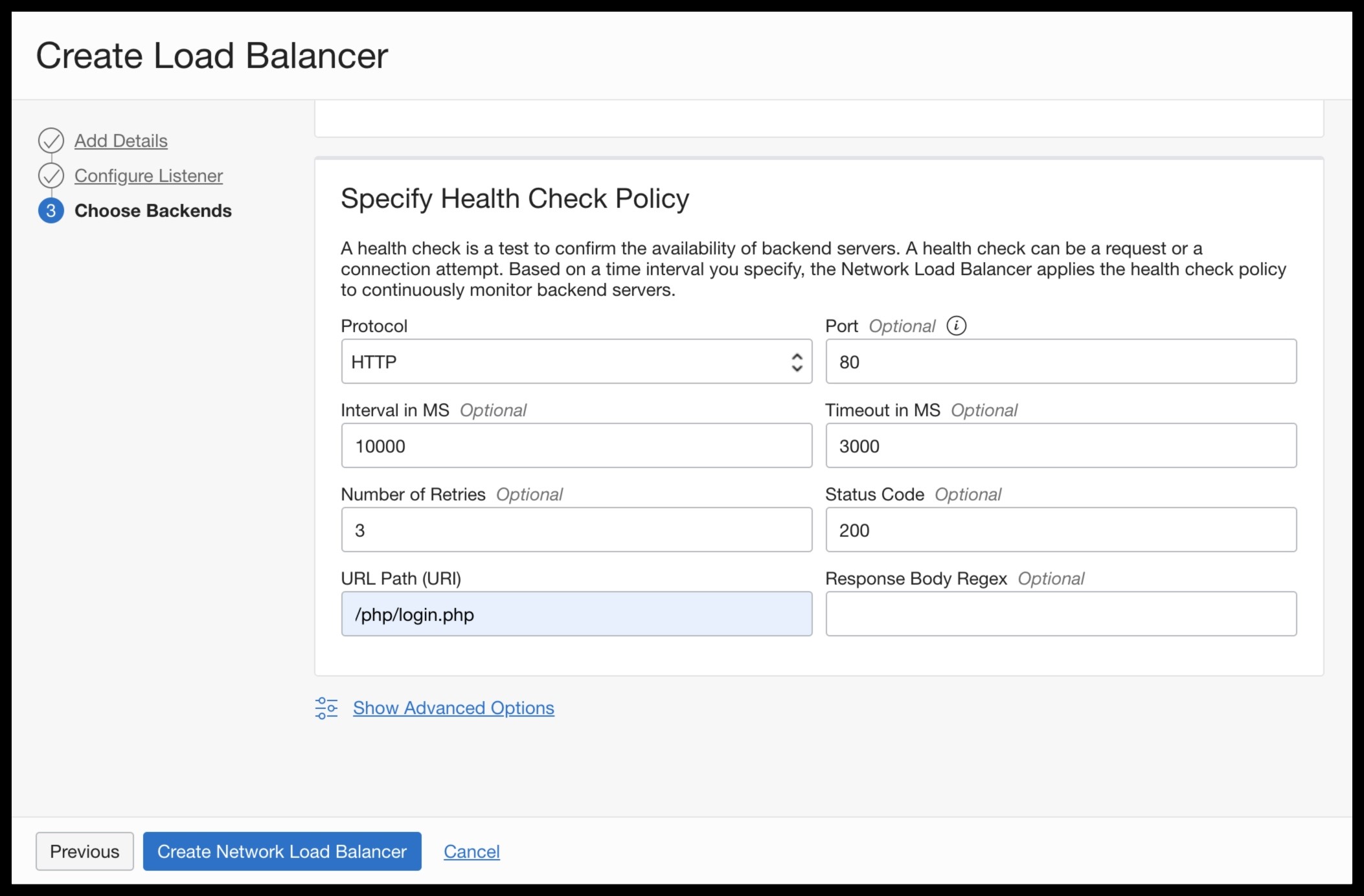Open the Protocol dropdown
The height and width of the screenshot is (896, 1364).
tap(576, 361)
